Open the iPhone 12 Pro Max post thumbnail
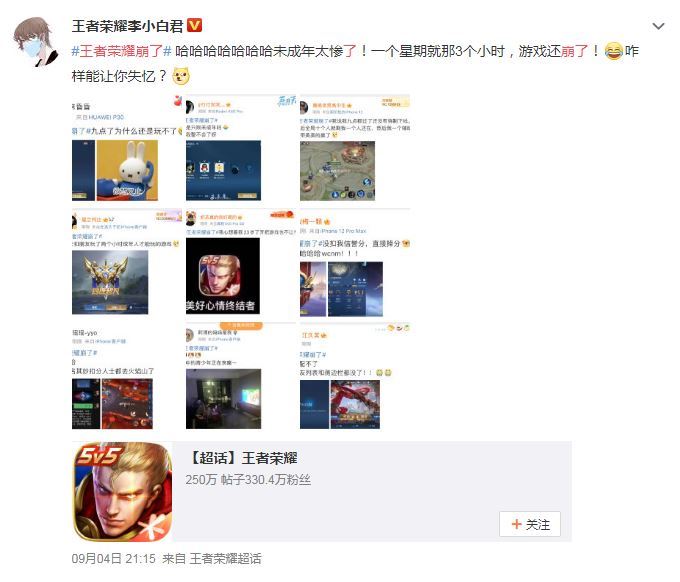Viewport: 680px width, 582px height. click(x=355, y=262)
